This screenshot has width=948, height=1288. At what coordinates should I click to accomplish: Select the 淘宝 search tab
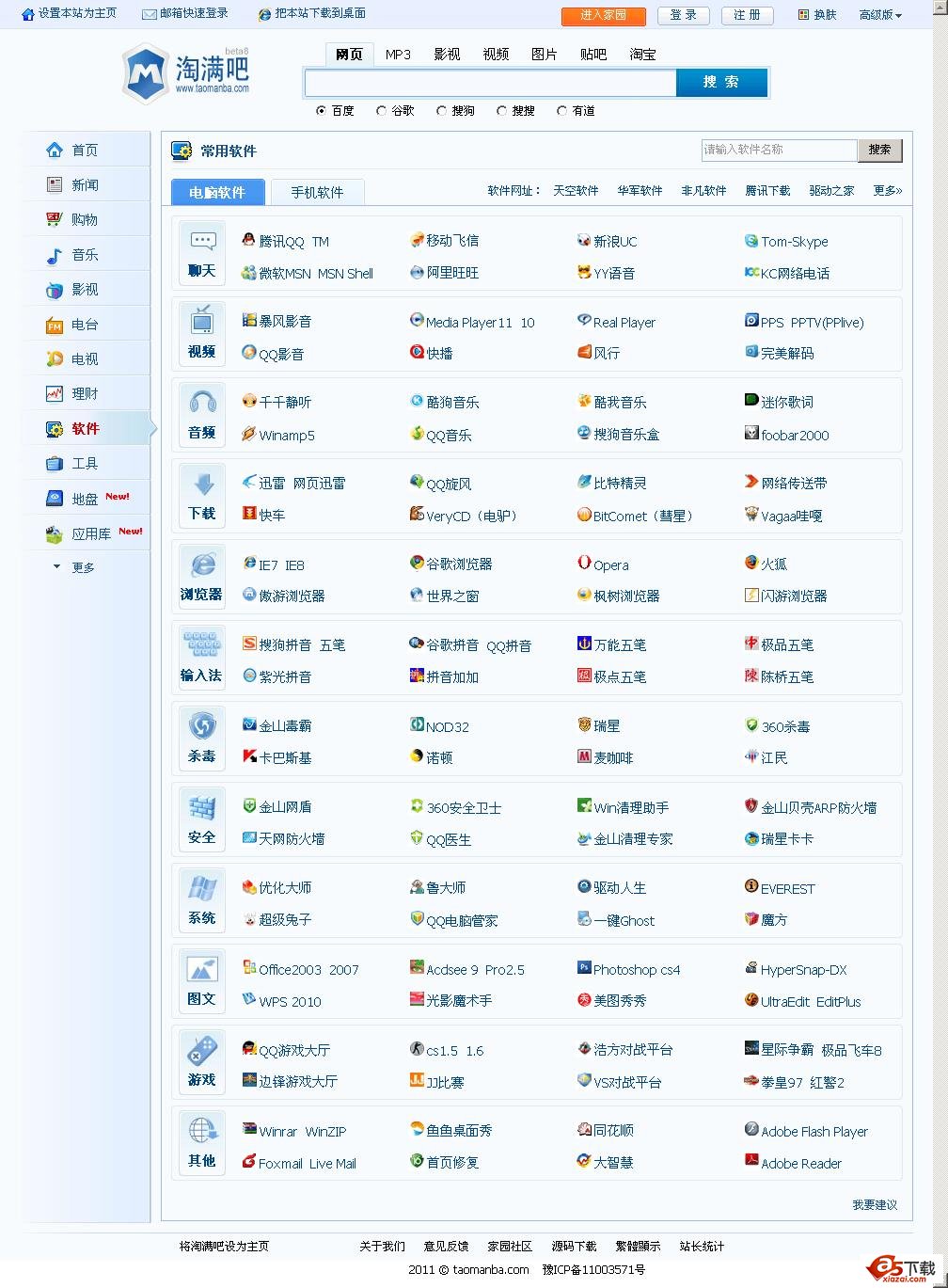(x=642, y=55)
